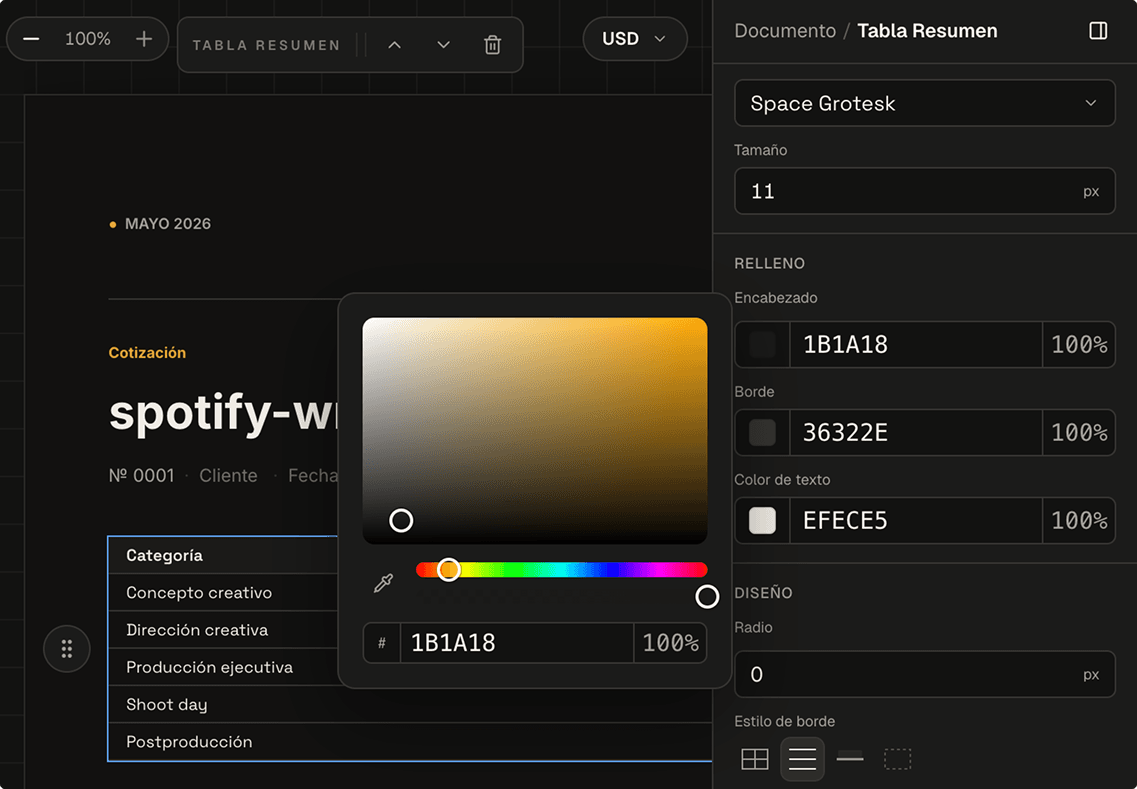
Task: Toggle the side panel layout icon
Action: click(1098, 30)
